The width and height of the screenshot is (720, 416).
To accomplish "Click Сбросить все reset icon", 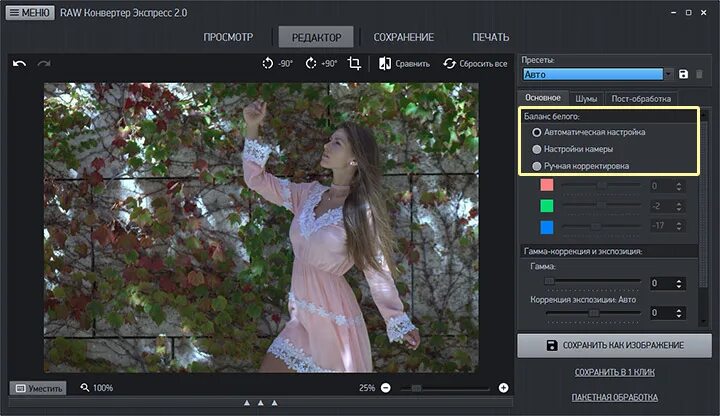I will [x=449, y=63].
